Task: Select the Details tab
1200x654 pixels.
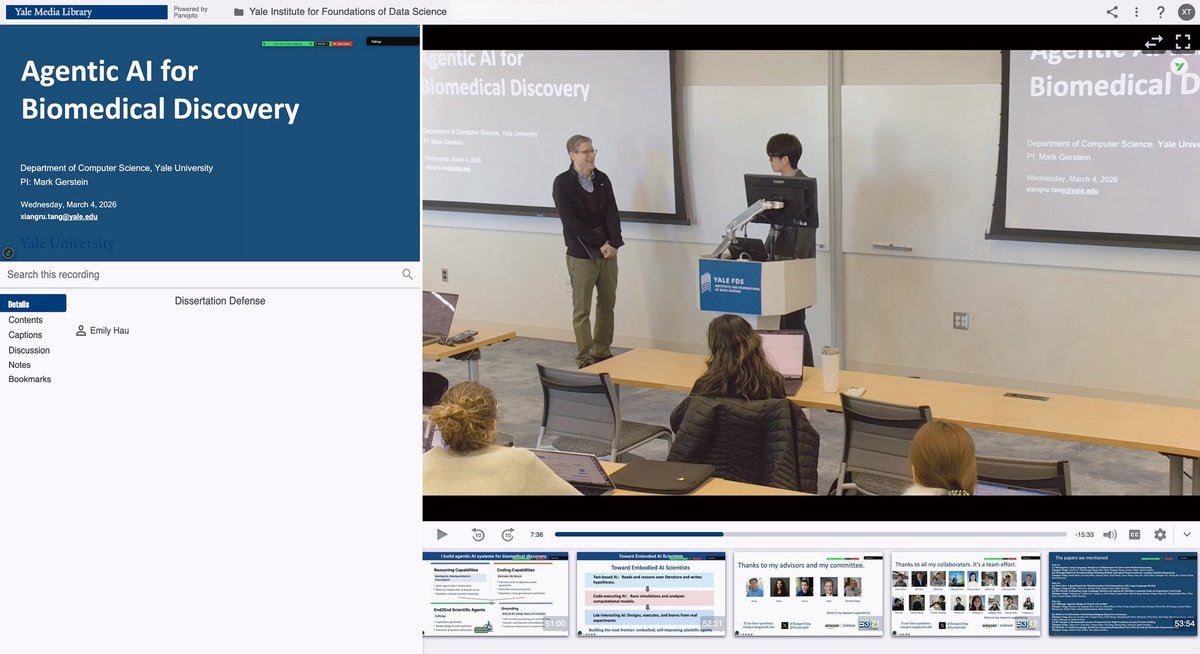Action: click(33, 303)
